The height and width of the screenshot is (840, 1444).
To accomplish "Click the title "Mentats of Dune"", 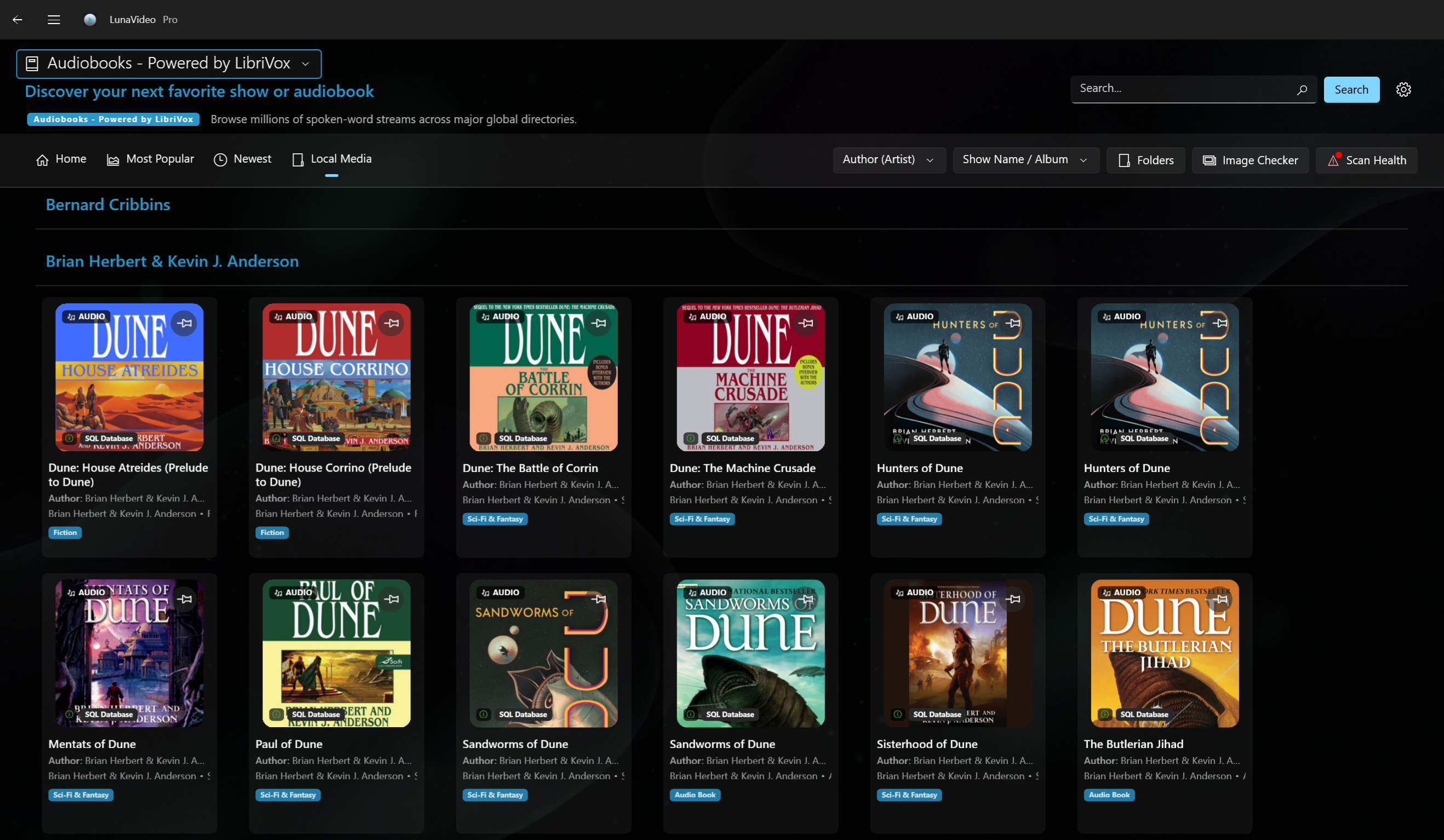I will (x=92, y=744).
